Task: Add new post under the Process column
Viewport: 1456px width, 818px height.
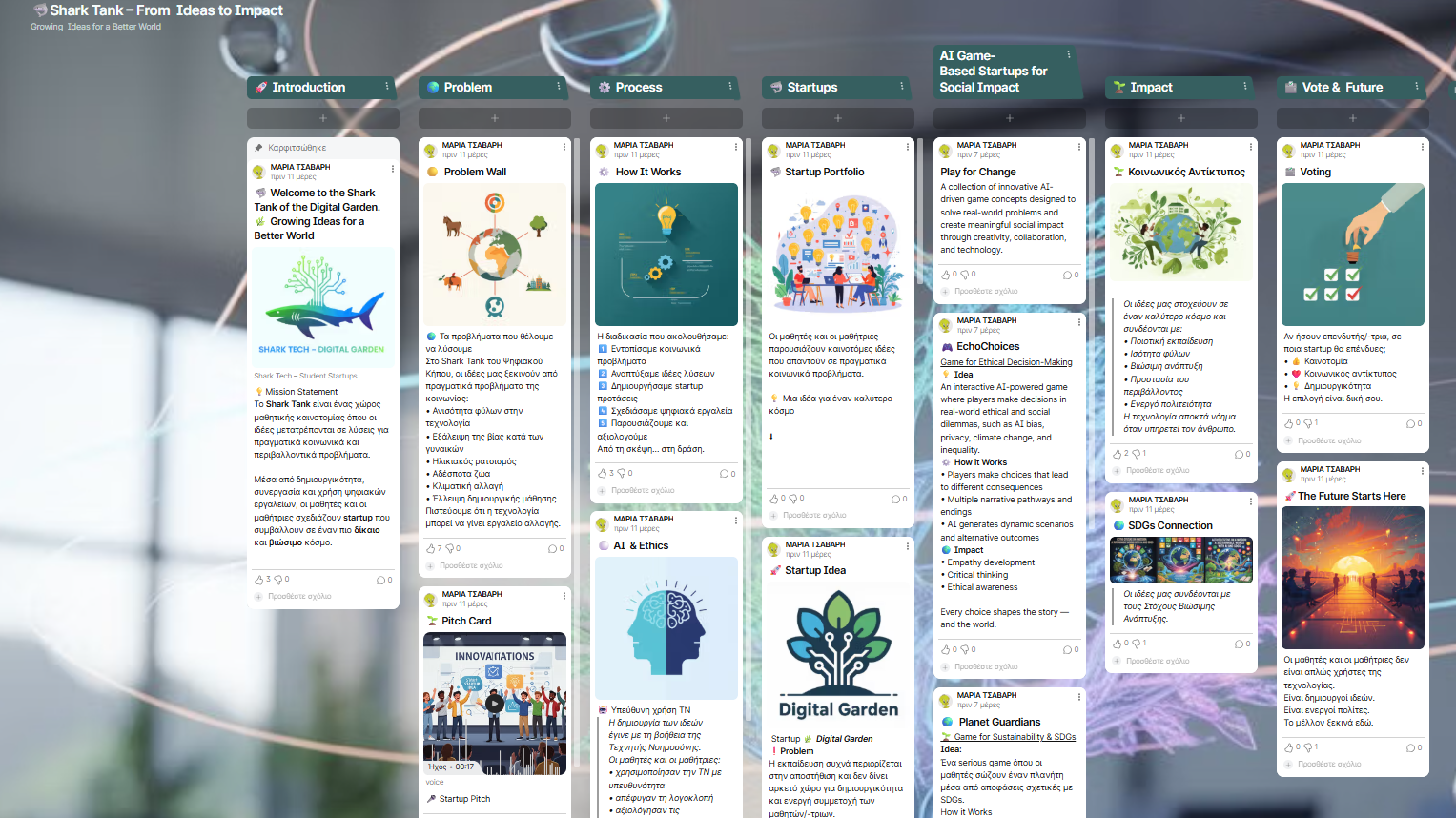Action: [x=666, y=118]
